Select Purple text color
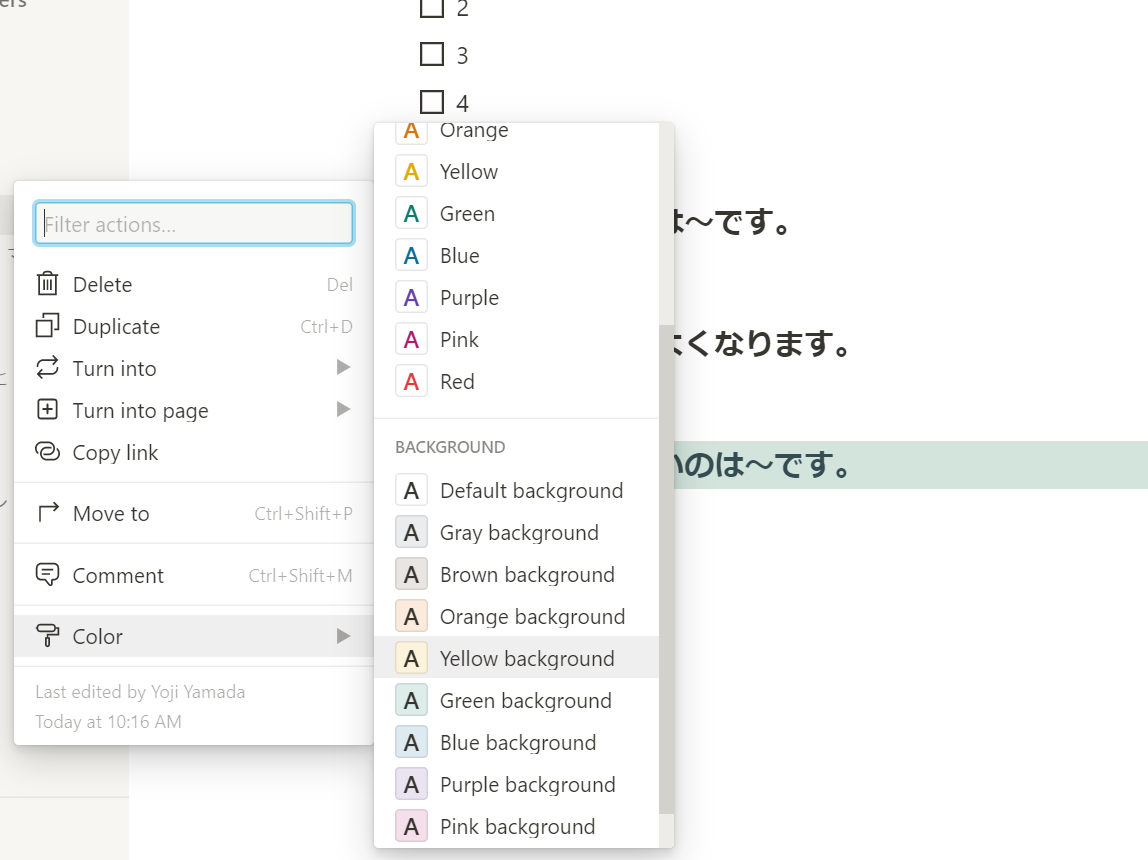This screenshot has height=860, width=1148. (x=516, y=298)
